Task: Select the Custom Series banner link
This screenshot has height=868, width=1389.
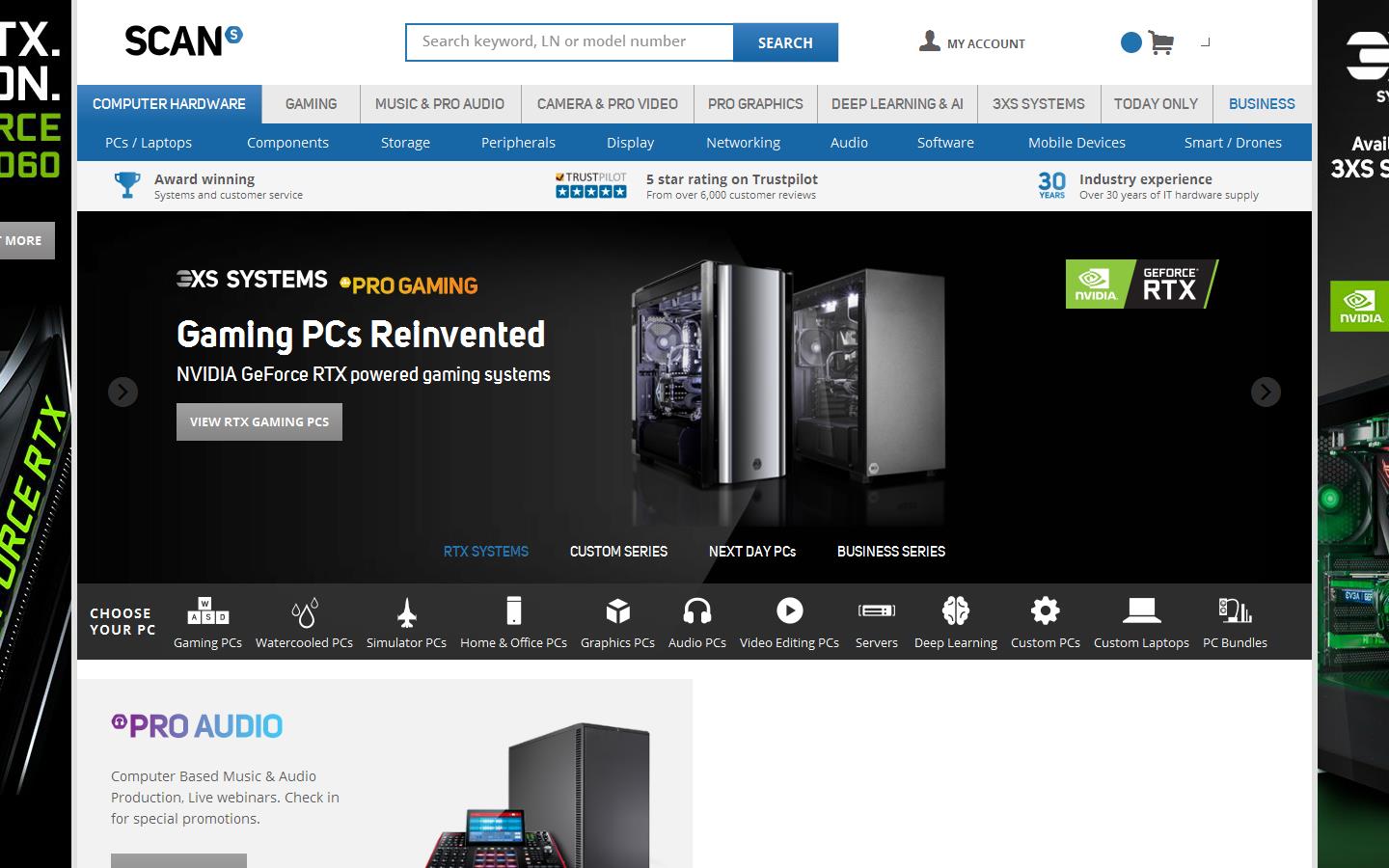Action: pos(618,552)
